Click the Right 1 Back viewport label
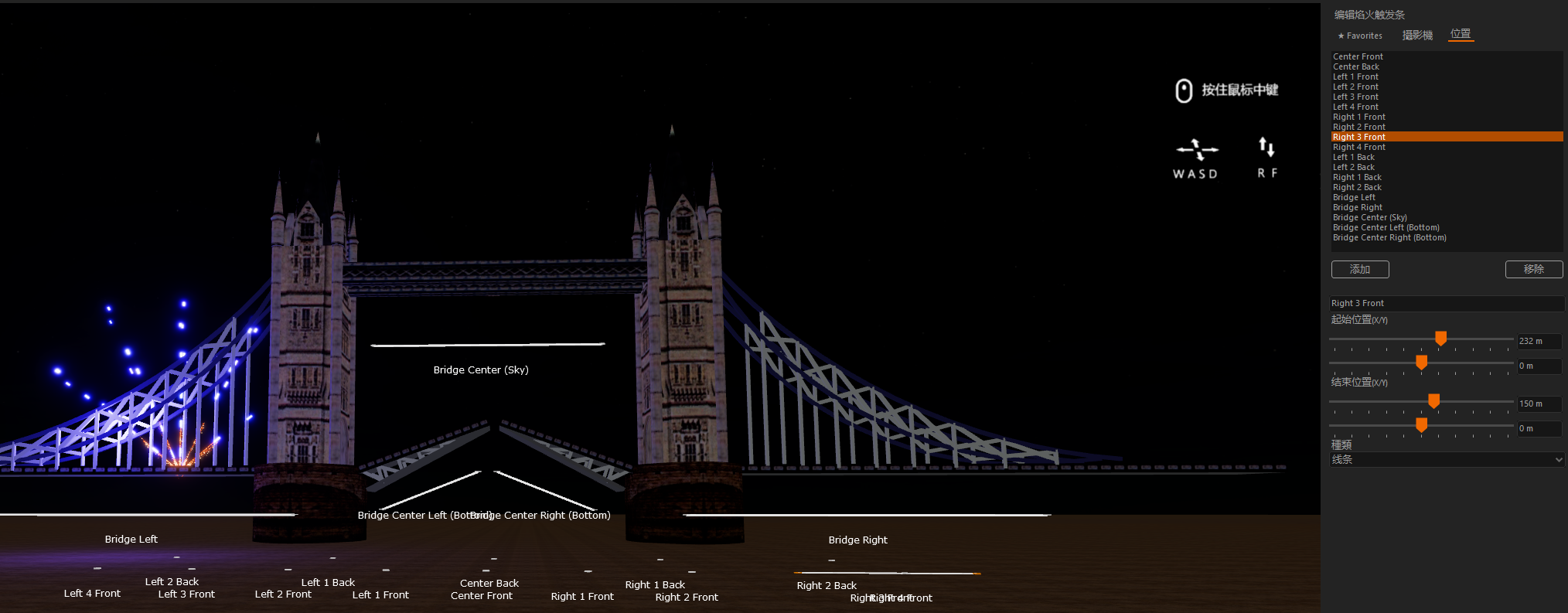 (x=655, y=584)
